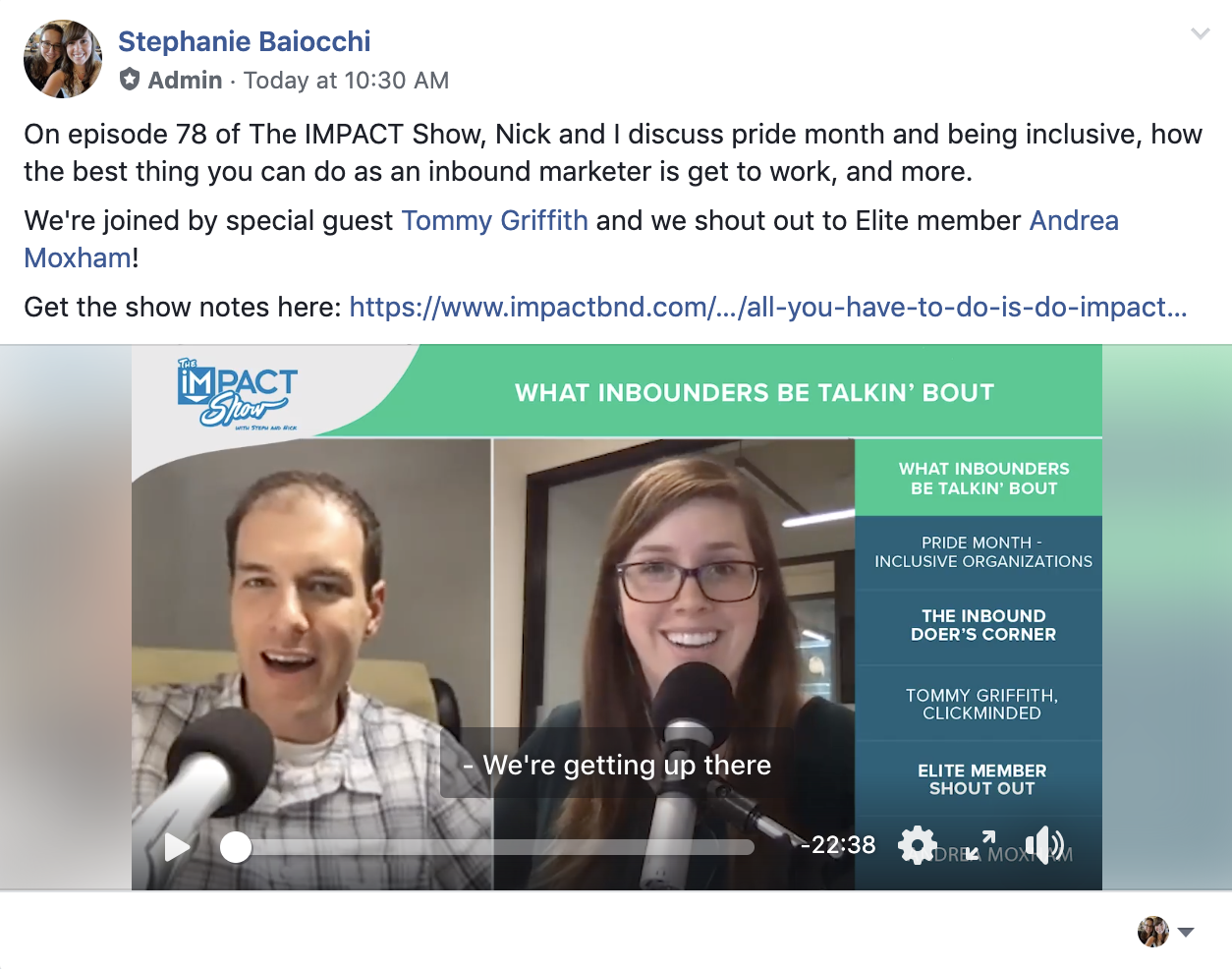Viewport: 1232px width, 969px height.
Task: Open the impactbnd.com show notes link
Action: click(x=768, y=307)
